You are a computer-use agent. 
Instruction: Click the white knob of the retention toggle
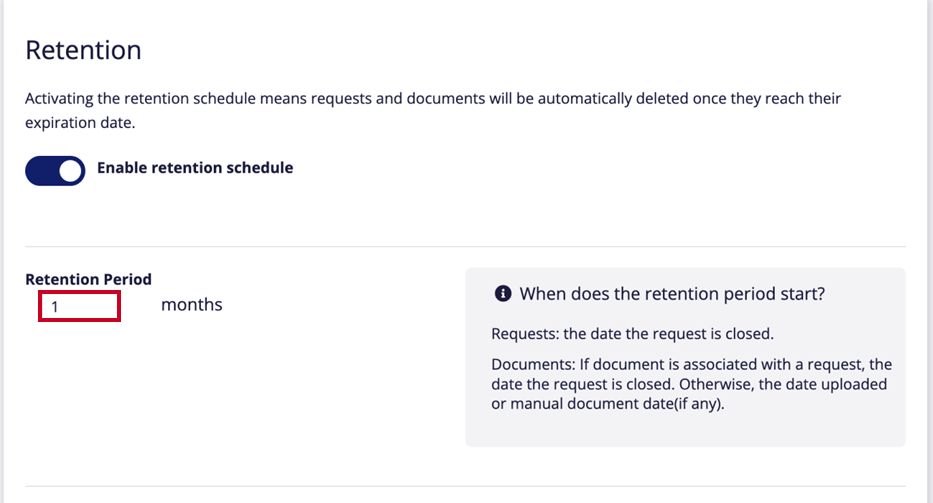(70, 171)
